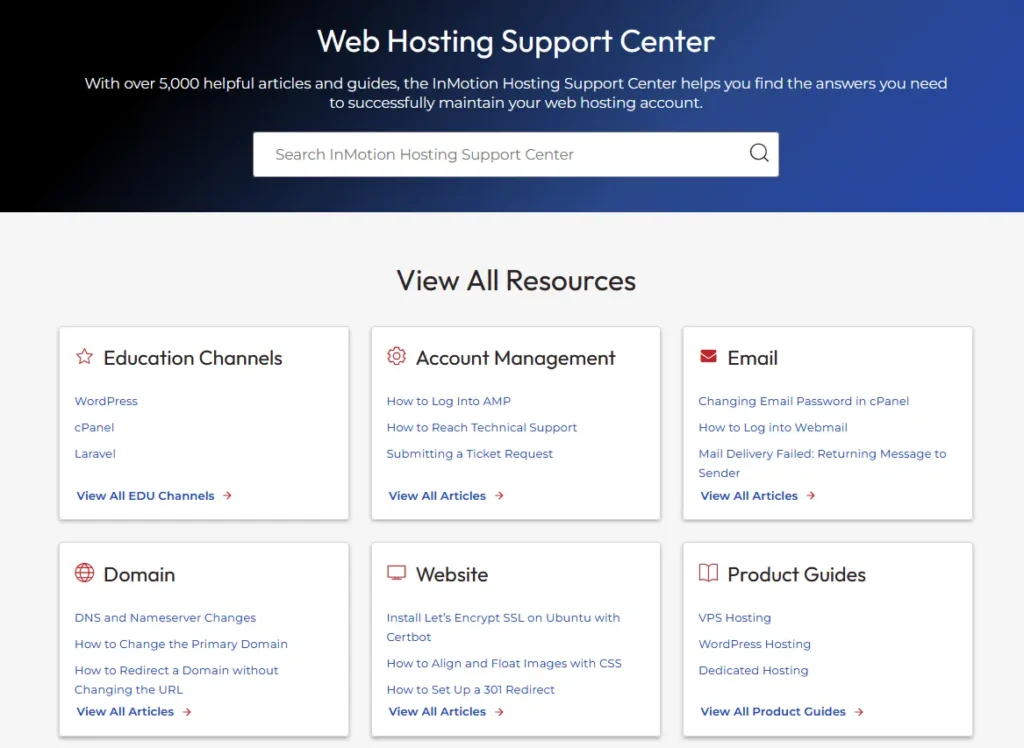This screenshot has height=748, width=1024.
Task: Click the magnifying glass search icon
Action: (x=759, y=153)
